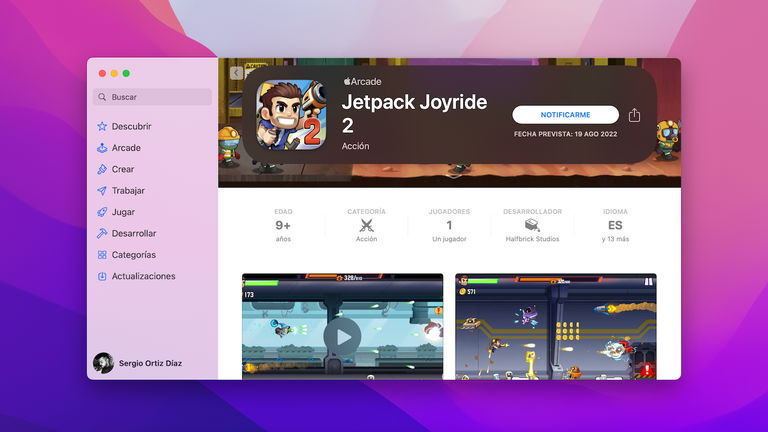Minimize the App Store window

click(114, 73)
